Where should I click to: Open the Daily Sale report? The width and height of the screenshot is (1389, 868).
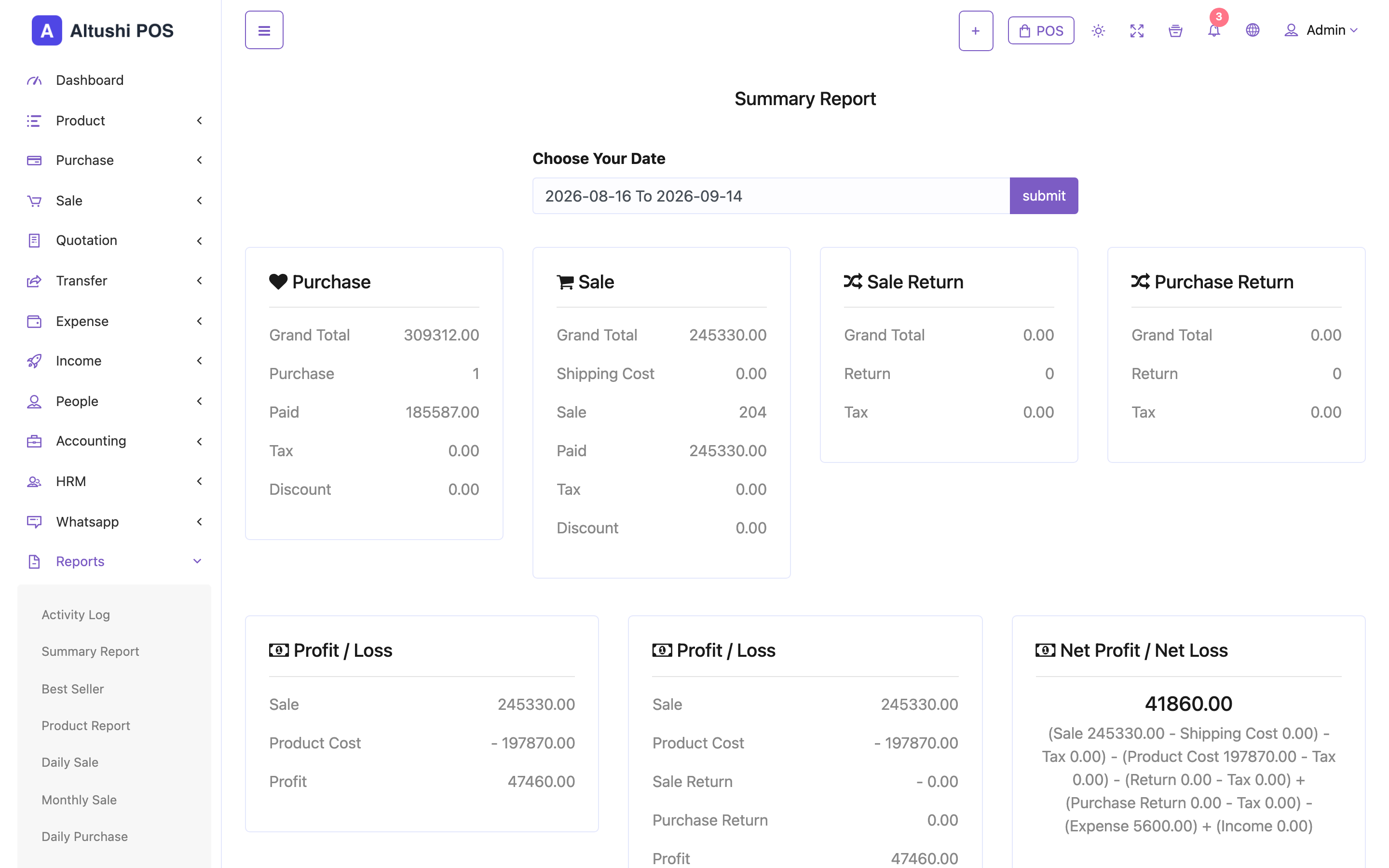tap(70, 762)
